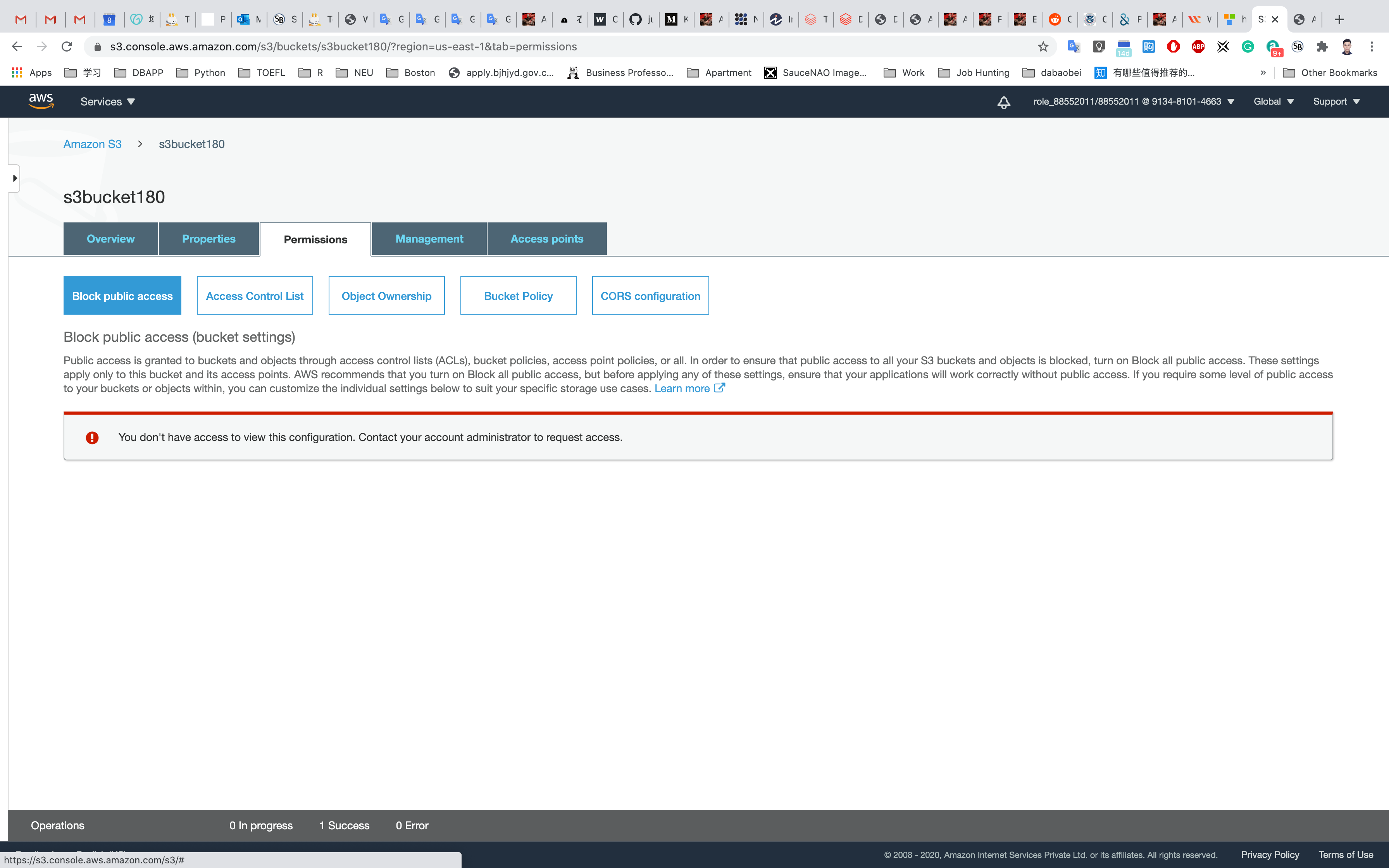
Task: Switch to the Properties tab
Action: coord(209,239)
